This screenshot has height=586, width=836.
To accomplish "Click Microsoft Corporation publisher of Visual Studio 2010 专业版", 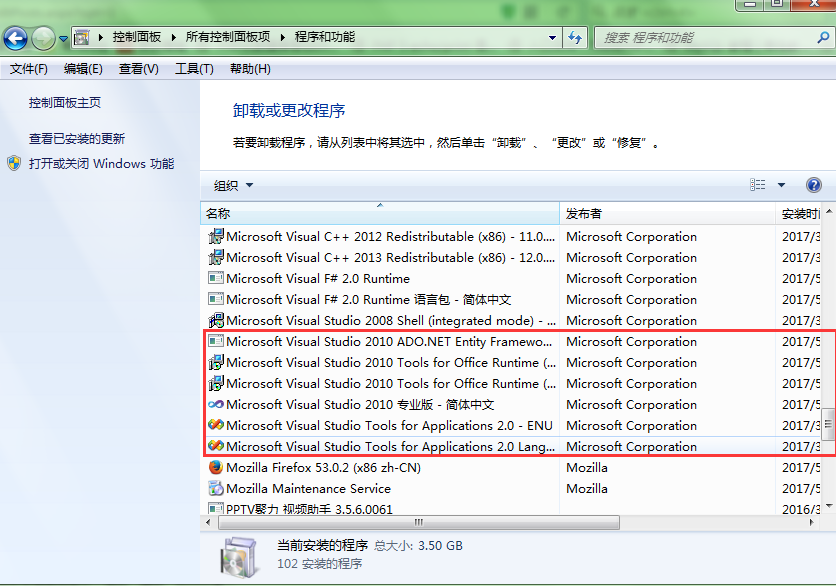I will click(x=631, y=405).
